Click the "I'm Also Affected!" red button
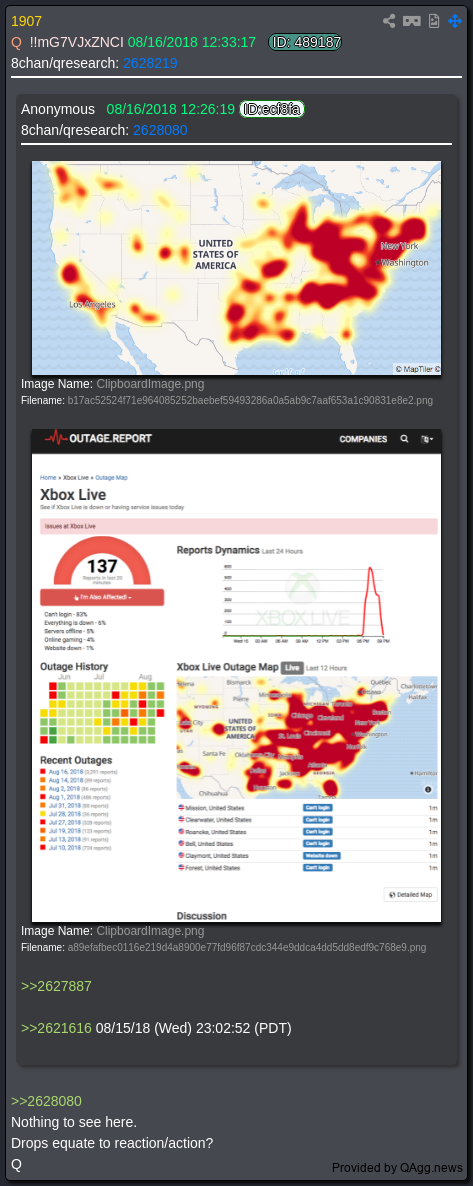The image size is (473, 1186). tap(102, 598)
